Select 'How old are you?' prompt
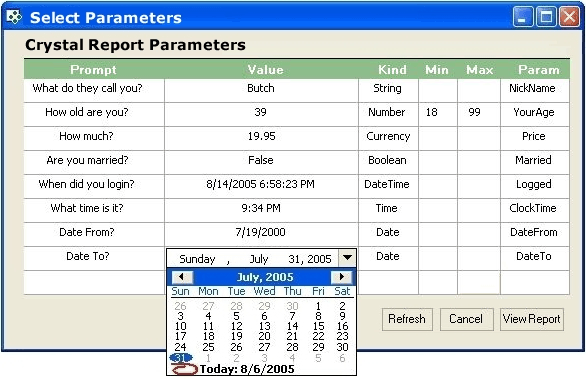 (94, 114)
